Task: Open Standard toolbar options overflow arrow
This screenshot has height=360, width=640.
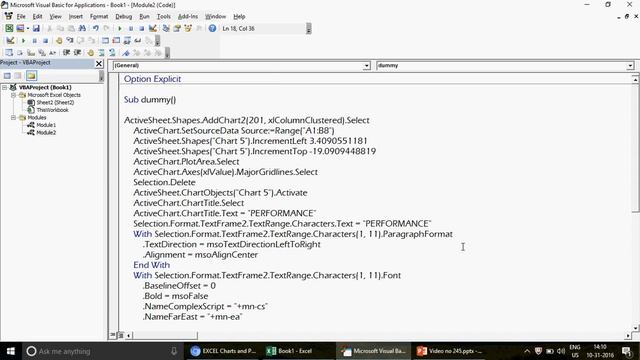Action: [309, 29]
